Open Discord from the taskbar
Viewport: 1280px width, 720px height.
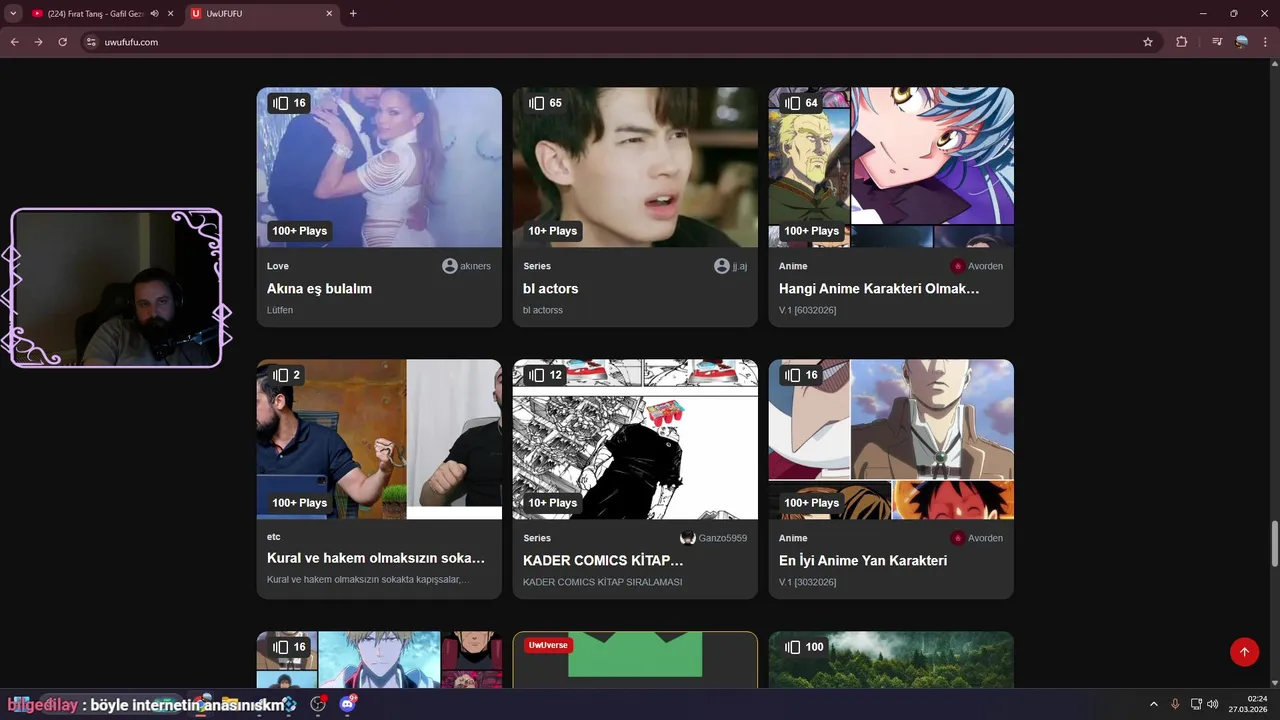(347, 703)
